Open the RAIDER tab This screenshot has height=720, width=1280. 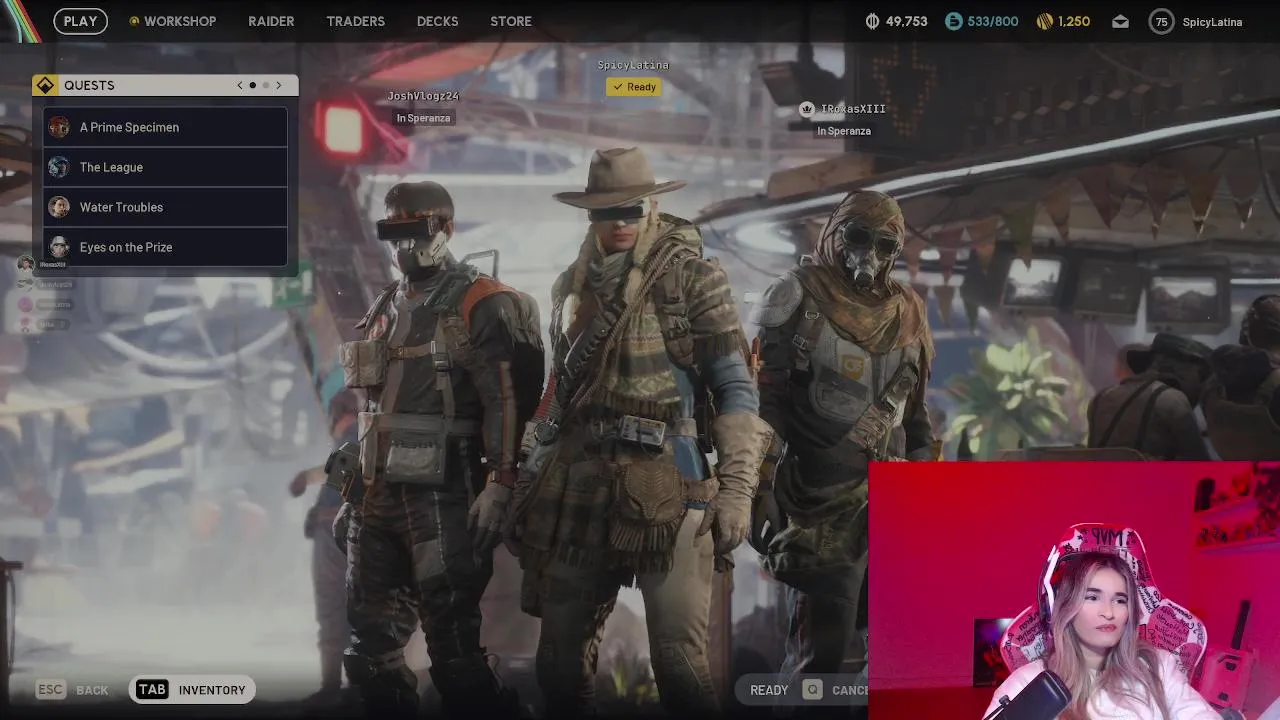pyautogui.click(x=271, y=21)
